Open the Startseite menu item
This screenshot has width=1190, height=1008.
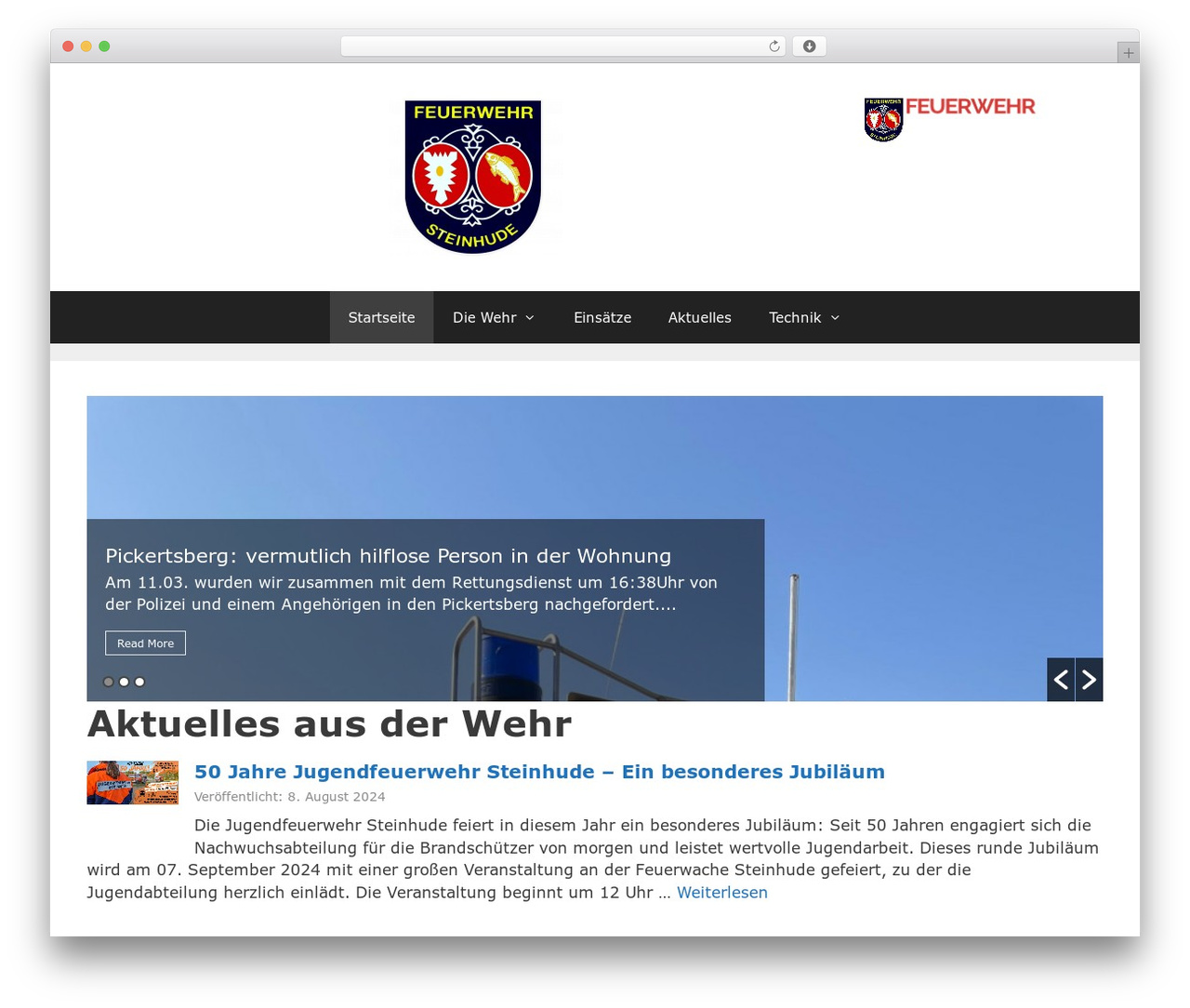381,317
